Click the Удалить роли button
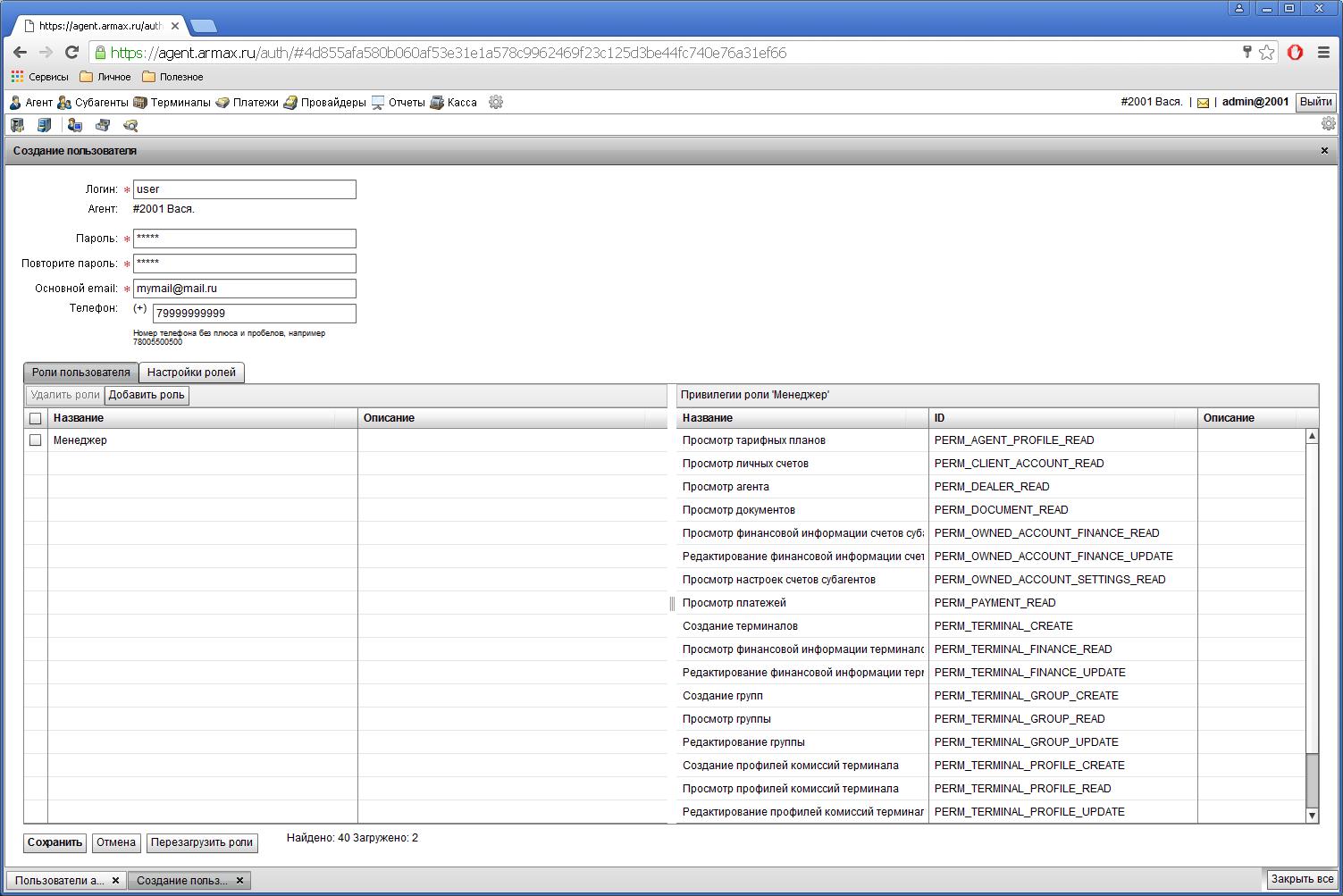This screenshot has width=1343, height=896. coord(64,395)
